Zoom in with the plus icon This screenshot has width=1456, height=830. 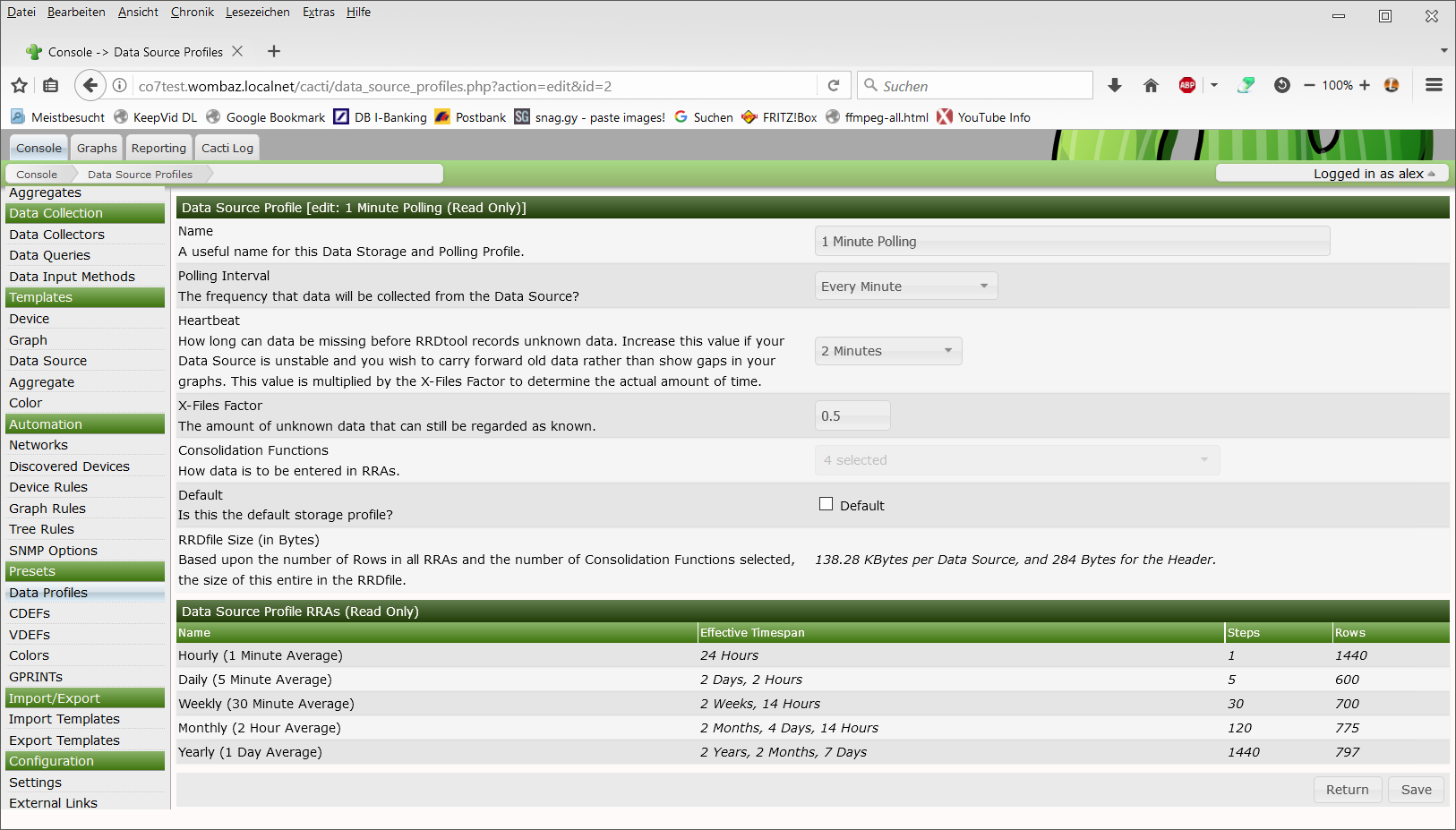click(x=1365, y=85)
